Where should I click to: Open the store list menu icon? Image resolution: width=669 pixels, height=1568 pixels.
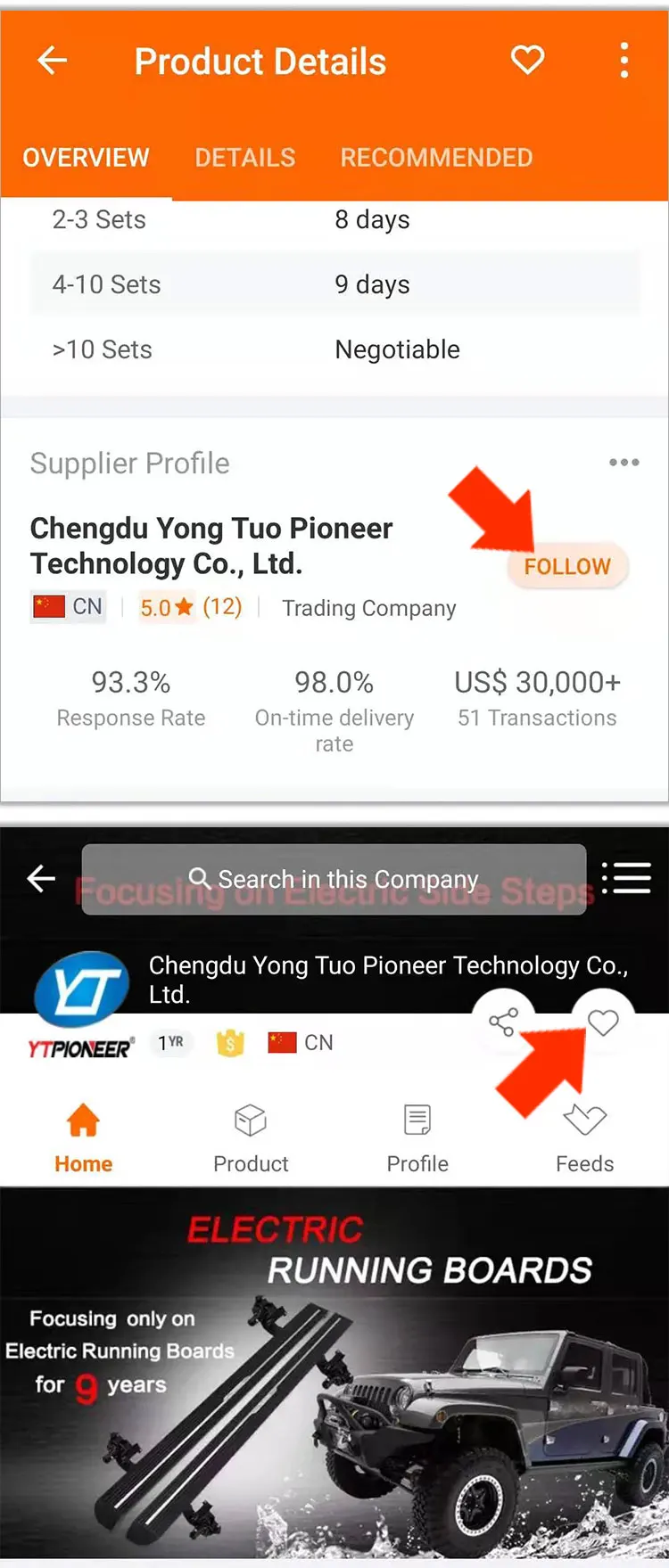pyautogui.click(x=626, y=878)
